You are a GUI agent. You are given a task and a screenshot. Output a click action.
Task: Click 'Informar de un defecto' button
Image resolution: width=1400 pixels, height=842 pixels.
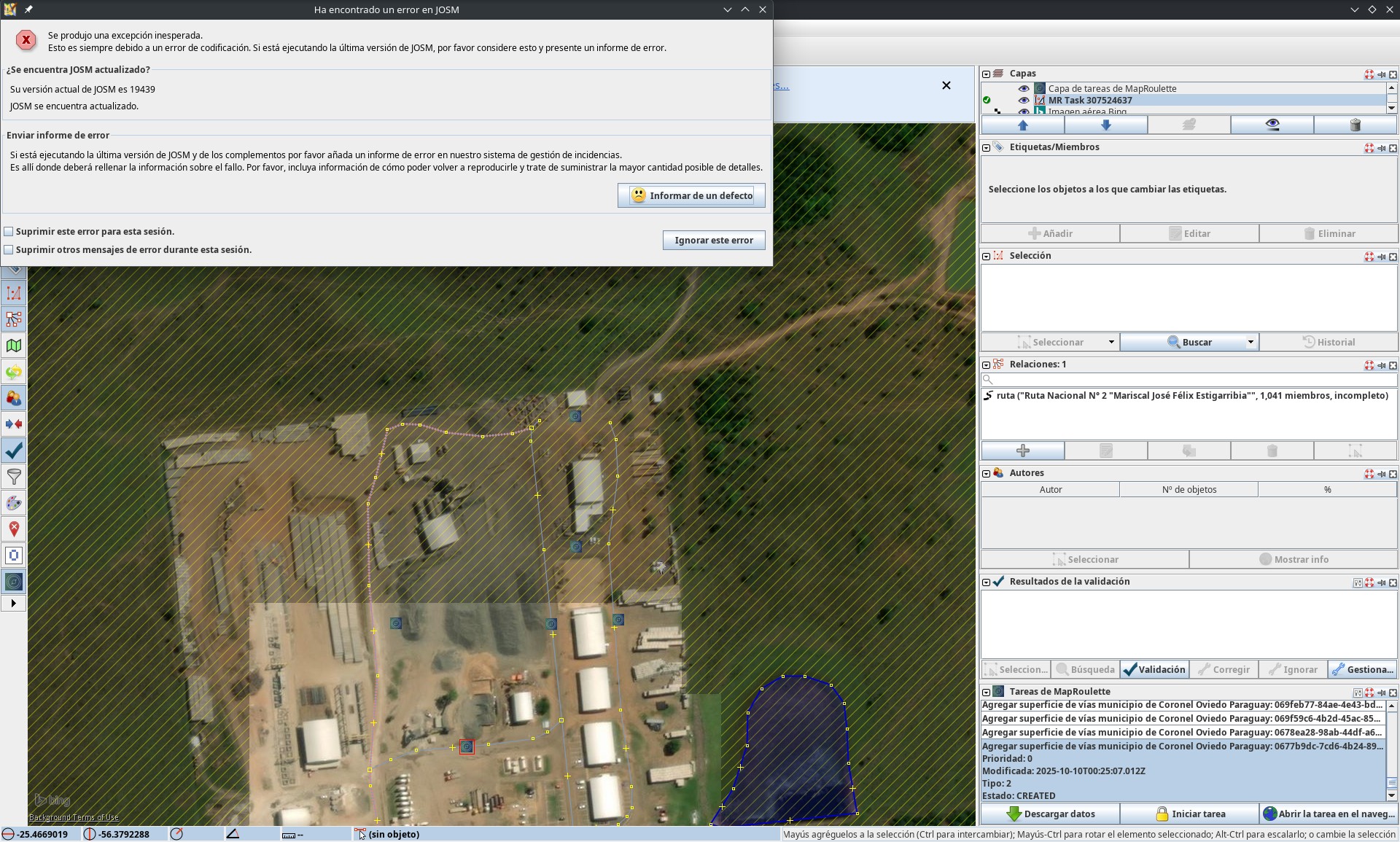click(x=691, y=195)
